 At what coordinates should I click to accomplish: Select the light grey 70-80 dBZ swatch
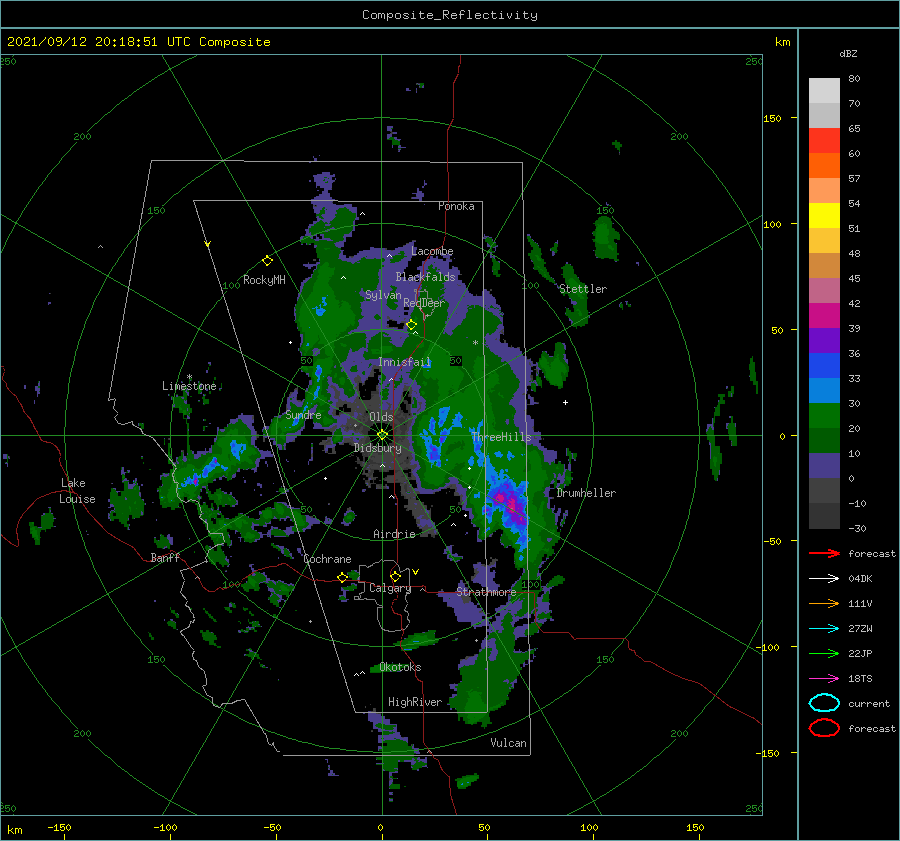pyautogui.click(x=824, y=91)
